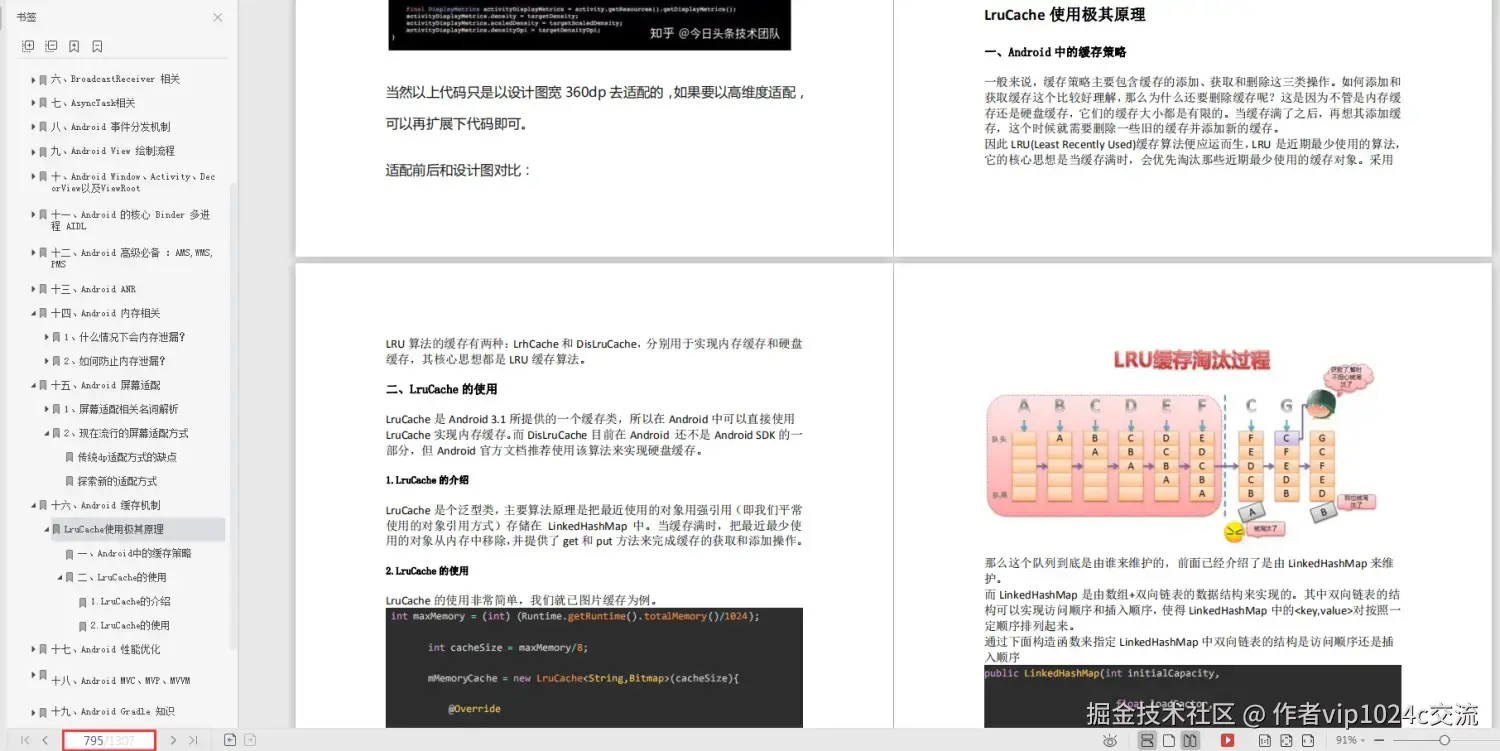Image resolution: width=1500 pixels, height=751 pixels.
Task: Go to next page with arrow button
Action: coord(172,740)
